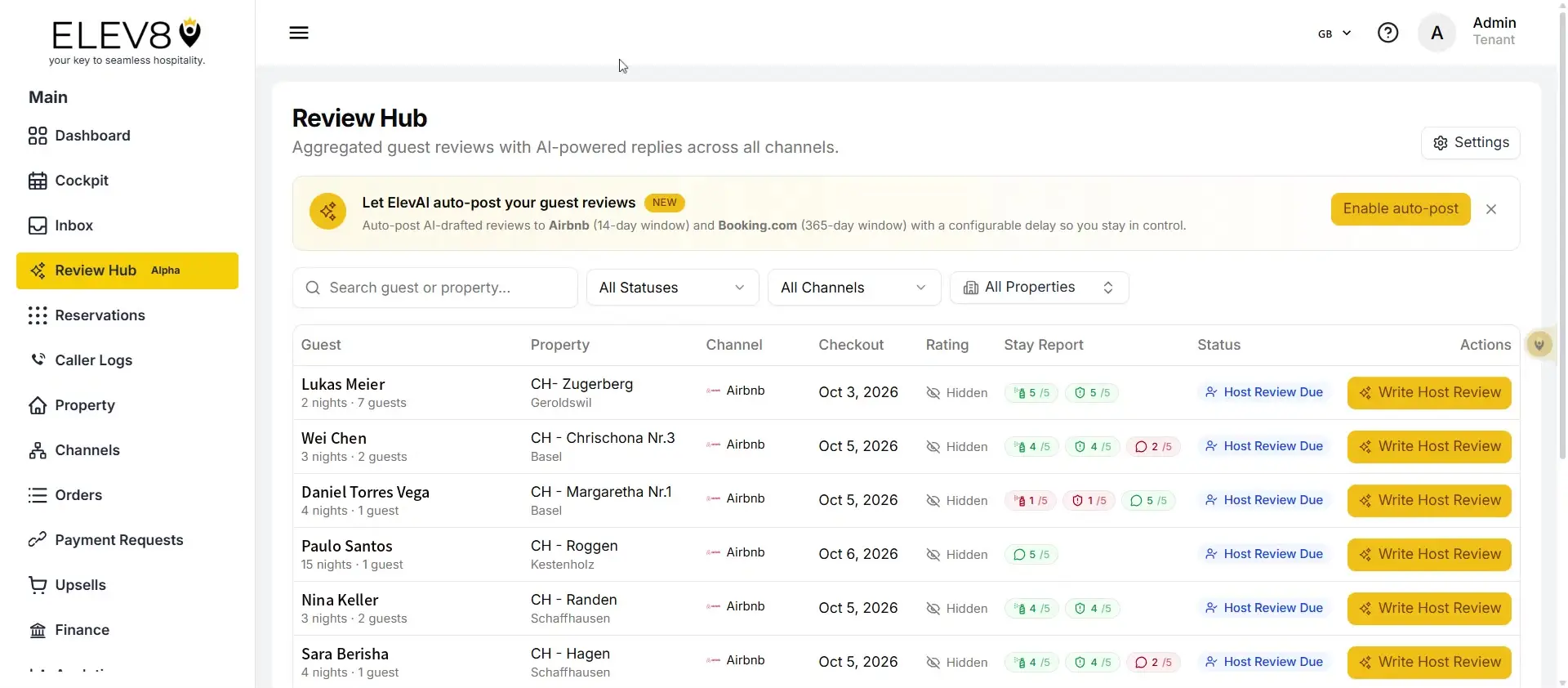Click Lukas Meier's cleanliness 5/5 badge
1568x688 pixels.
click(x=1031, y=393)
